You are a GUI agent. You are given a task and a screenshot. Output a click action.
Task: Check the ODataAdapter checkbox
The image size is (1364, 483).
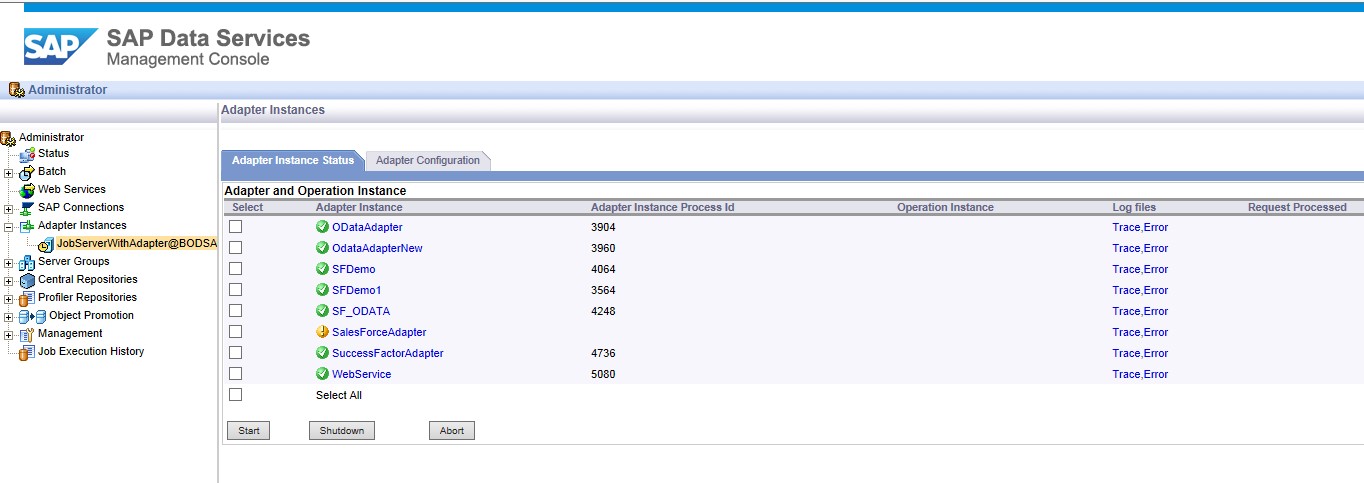(x=236, y=227)
